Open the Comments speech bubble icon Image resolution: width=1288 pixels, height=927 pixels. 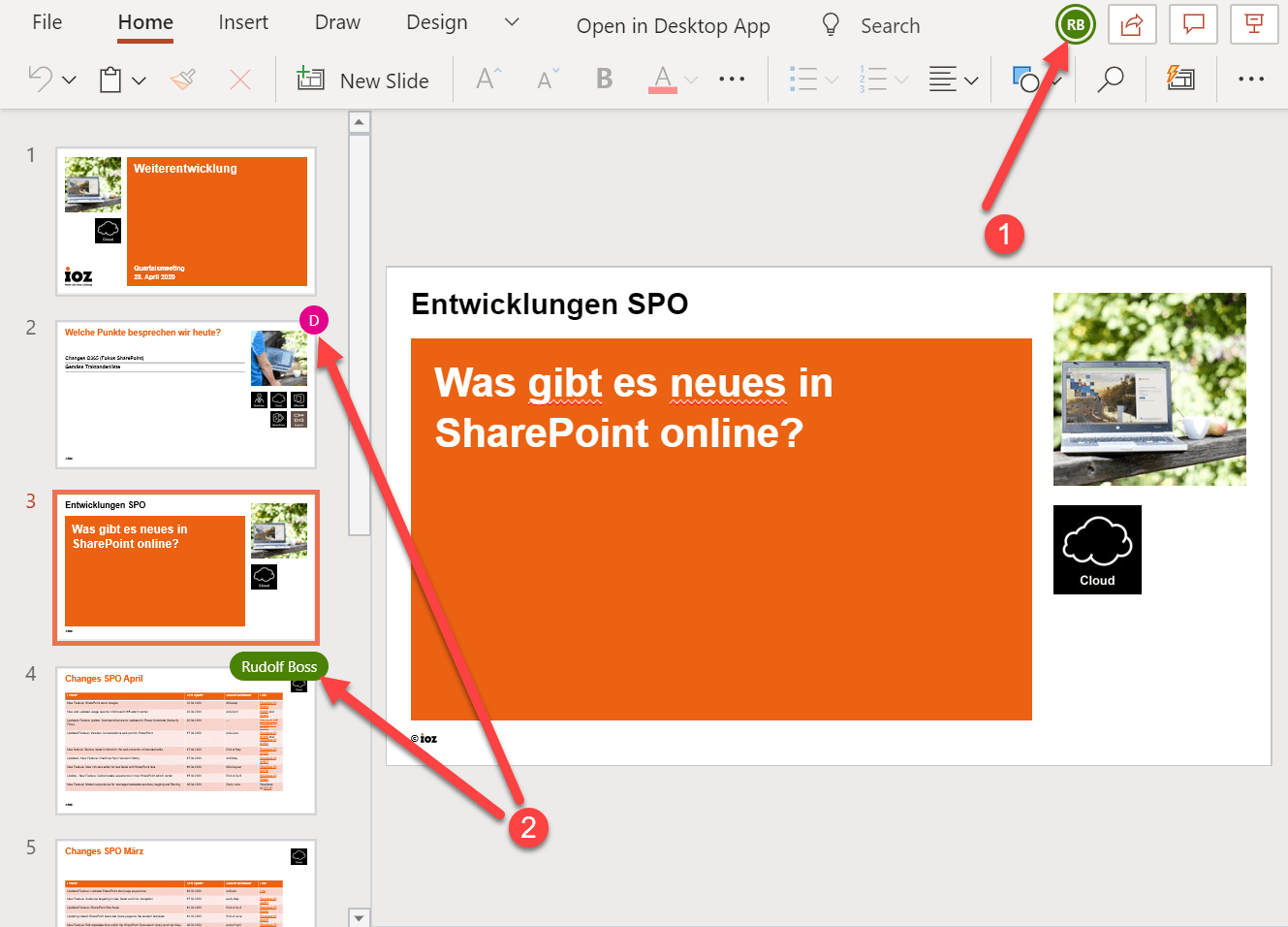pos(1193,25)
